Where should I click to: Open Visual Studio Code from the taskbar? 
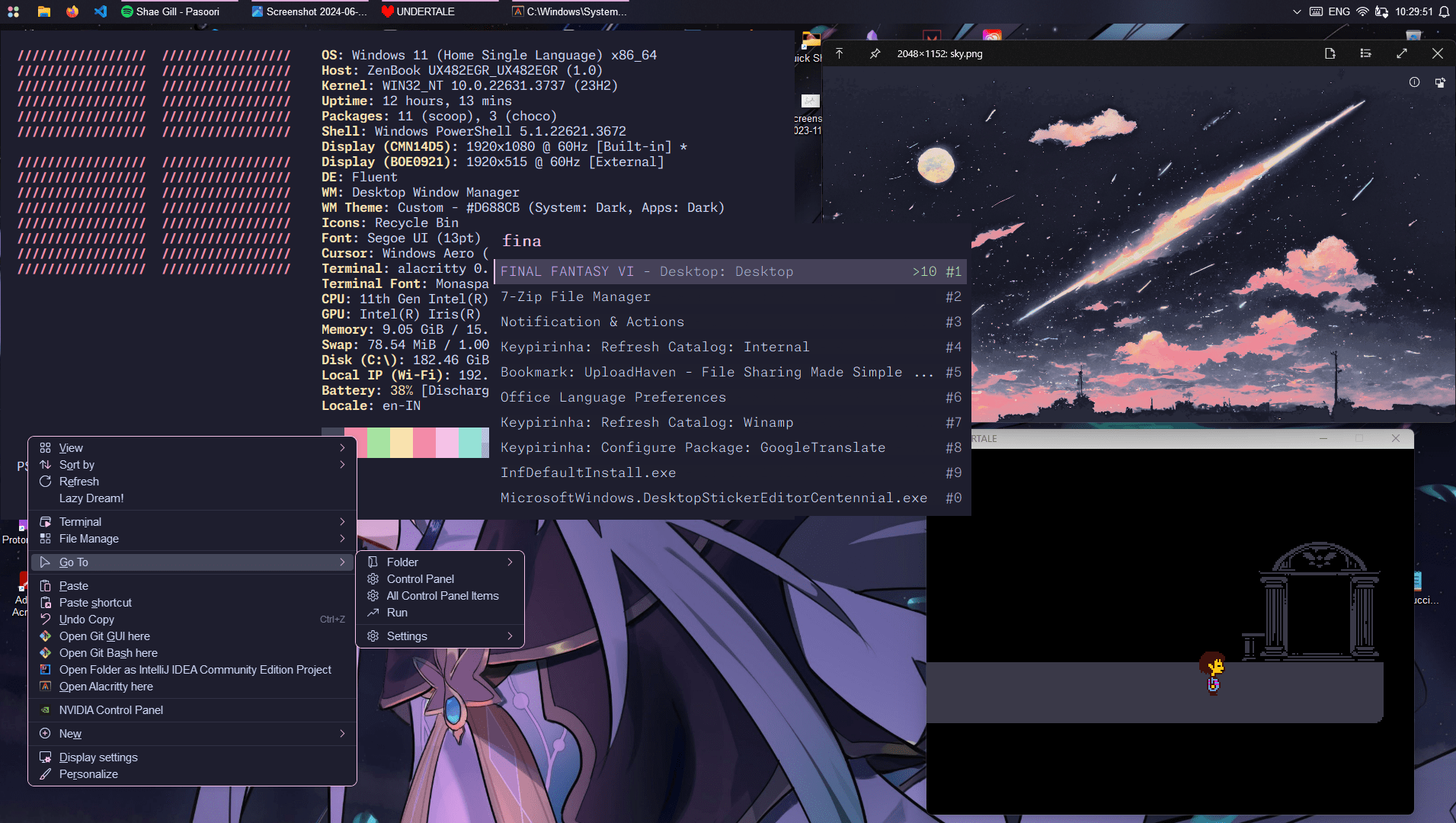pos(101,11)
